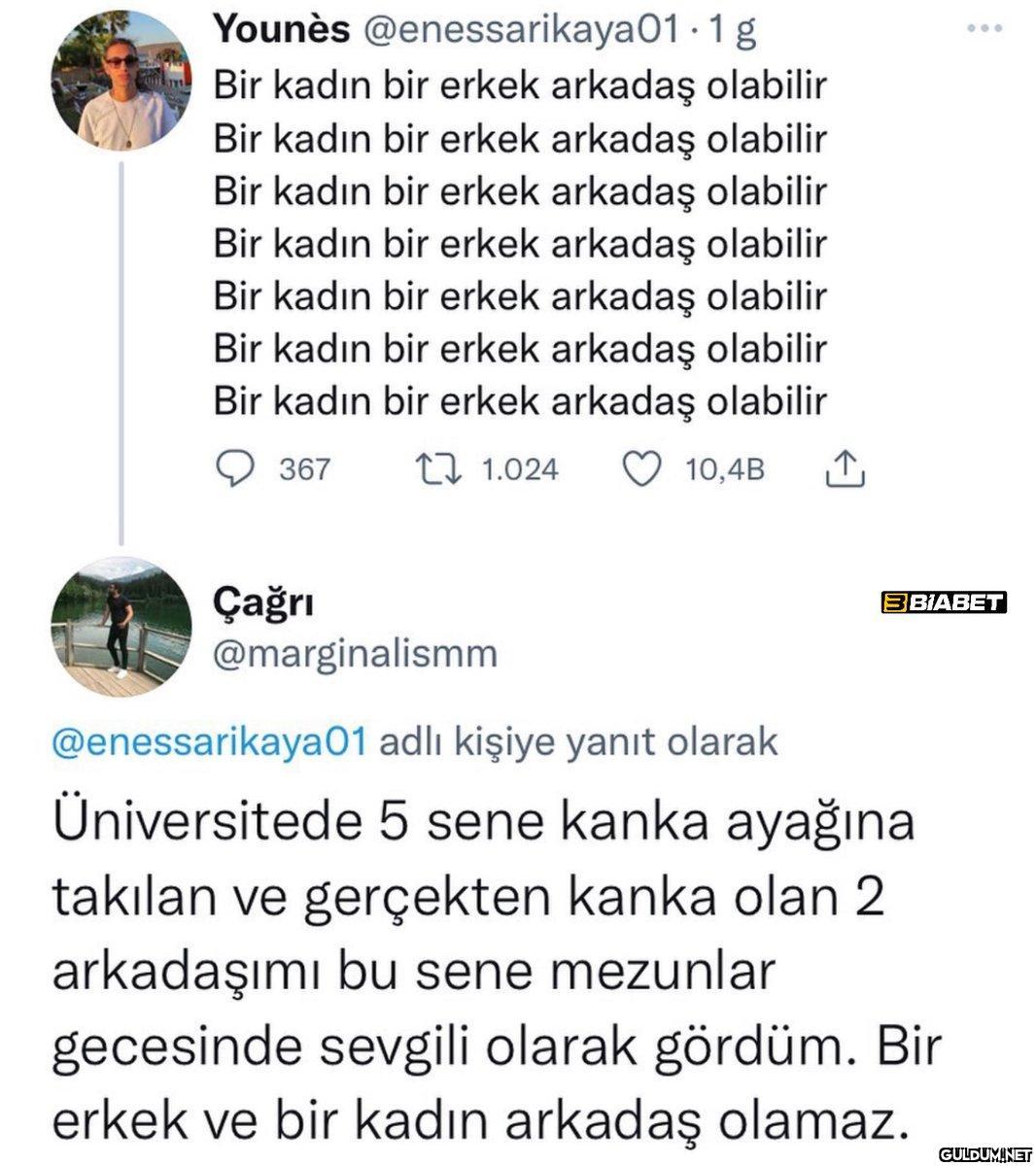Screen dimensions: 1036x1166
Task: Like the tweet with the heart icon
Action: [641, 469]
